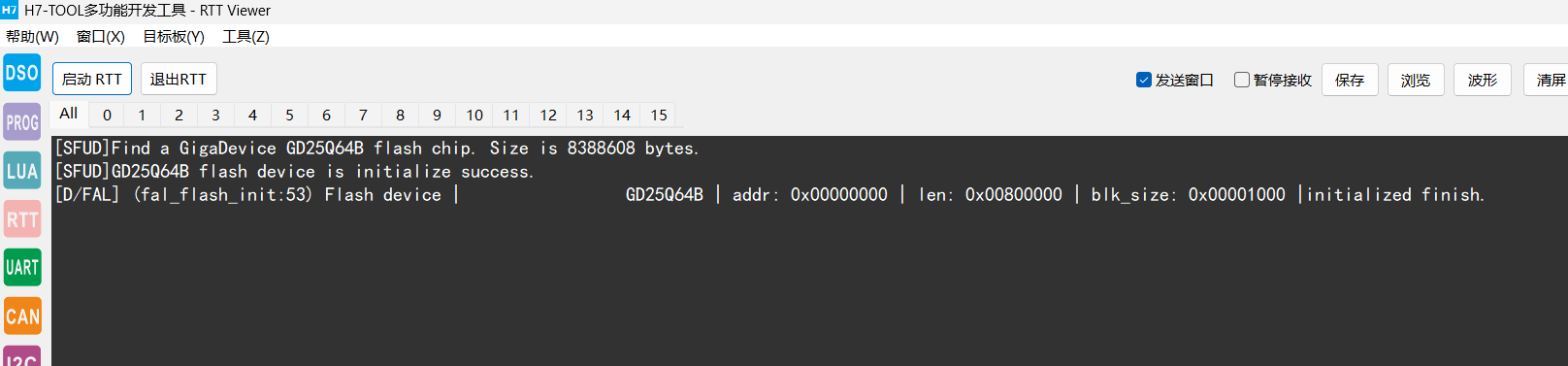
Task: Open the 目标板(Y) menu
Action: click(x=174, y=36)
